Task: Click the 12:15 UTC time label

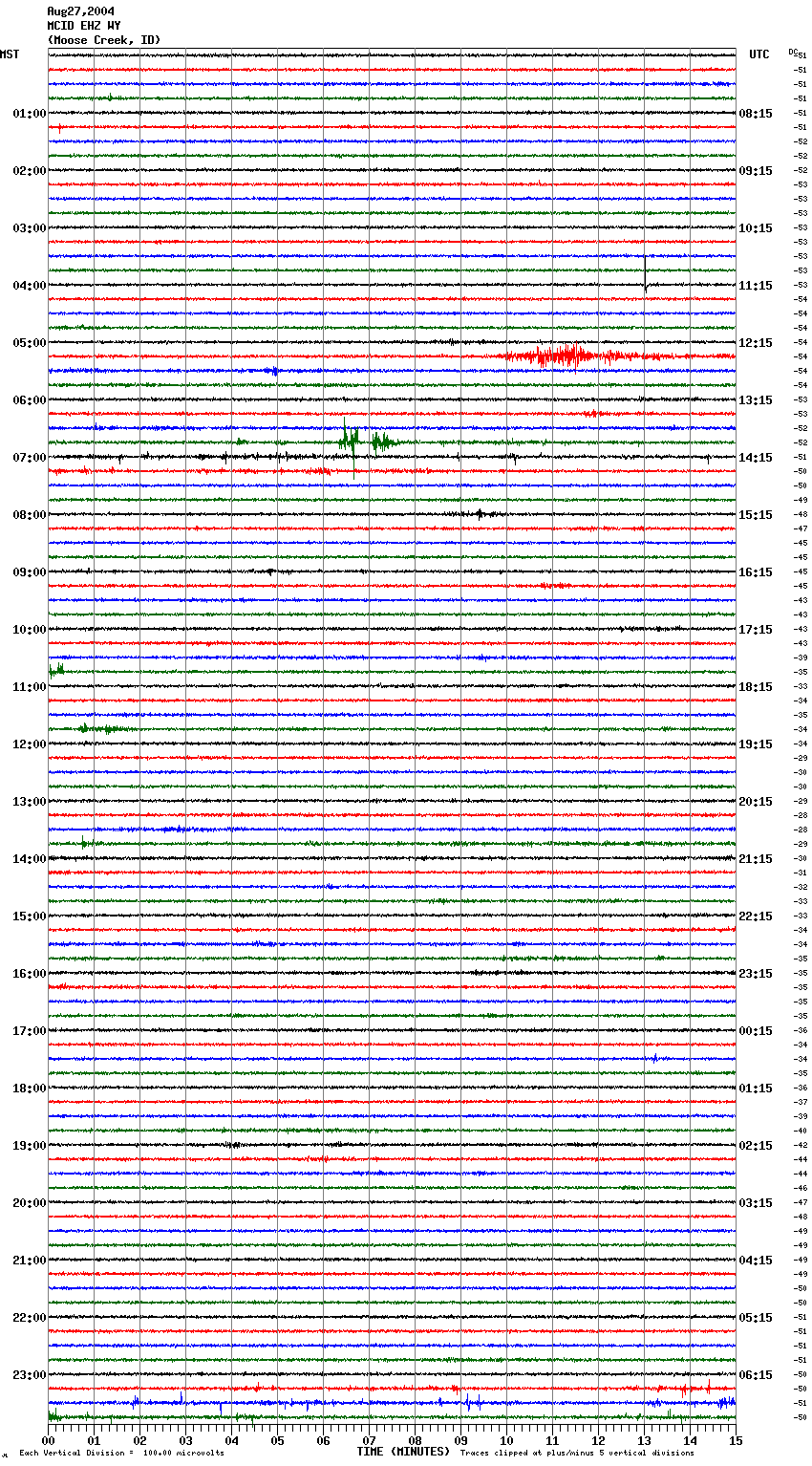Action: pyautogui.click(x=756, y=343)
